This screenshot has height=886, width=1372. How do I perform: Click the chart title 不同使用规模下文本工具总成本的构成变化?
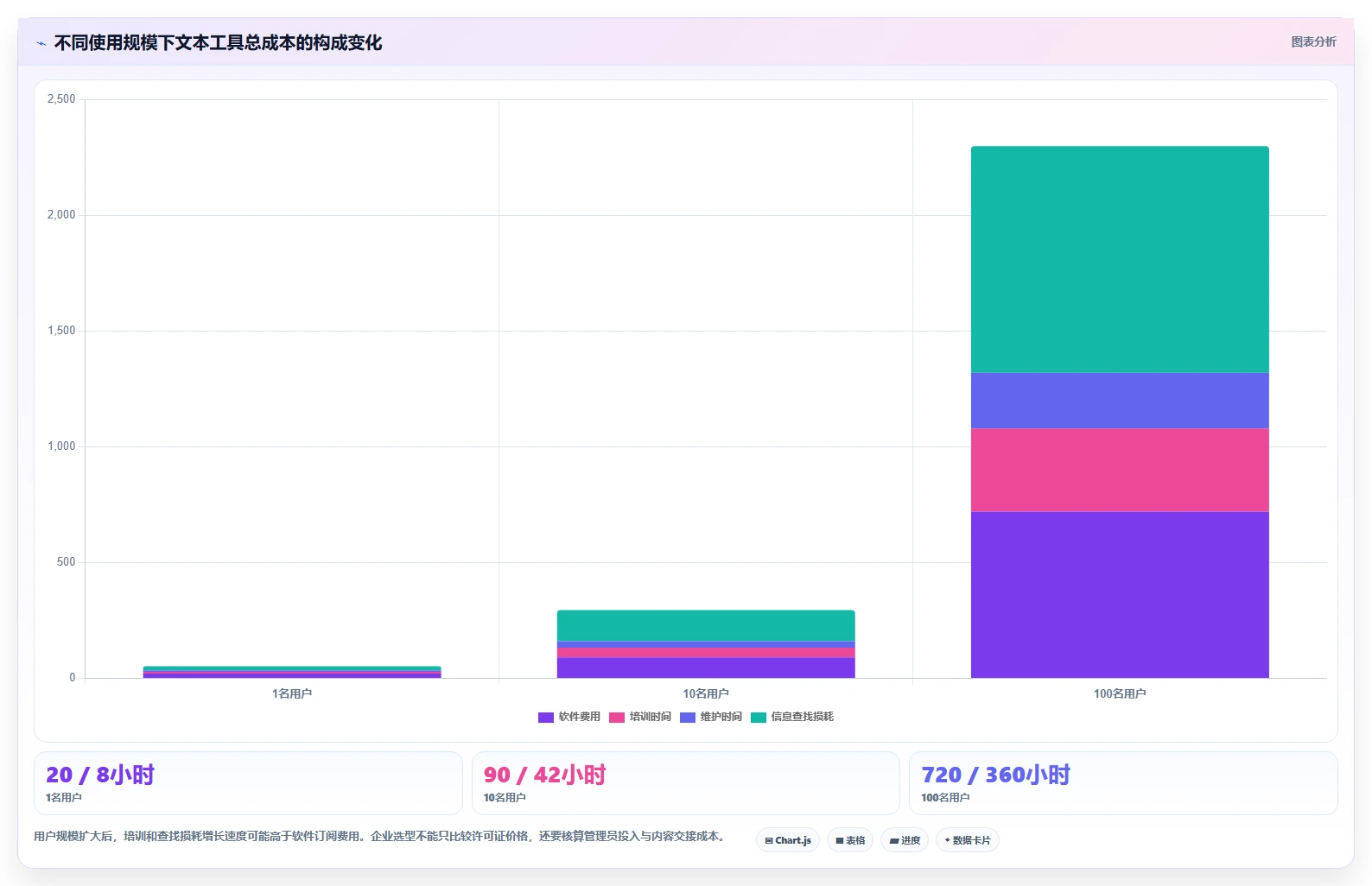click(x=218, y=42)
